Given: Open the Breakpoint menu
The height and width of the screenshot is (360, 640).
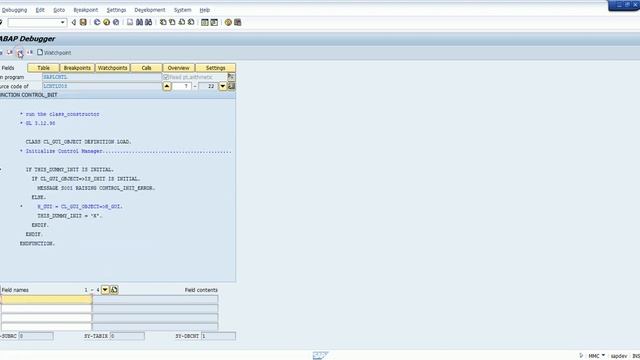Looking at the screenshot, I should (x=86, y=10).
